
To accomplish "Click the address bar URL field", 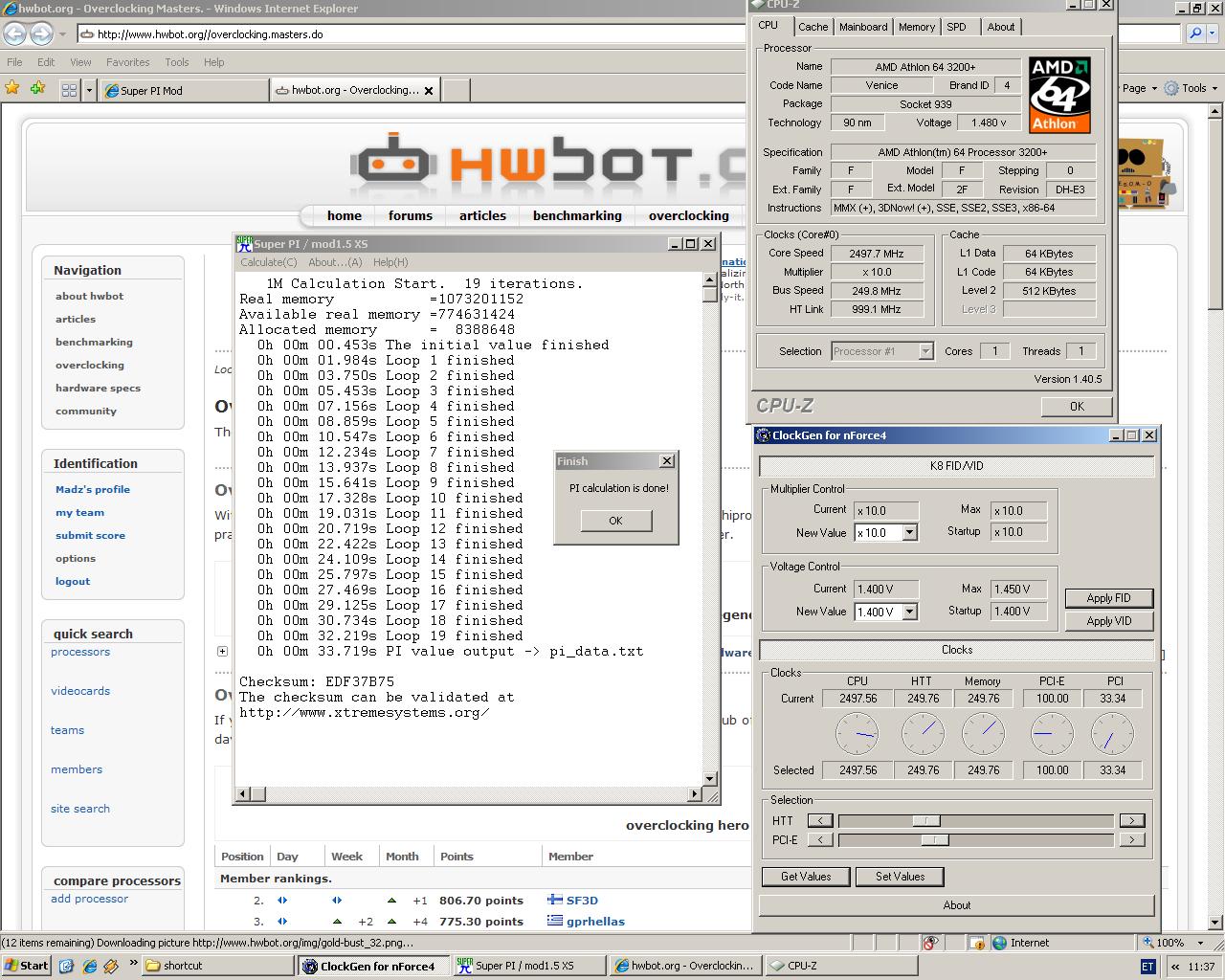I will (412, 34).
